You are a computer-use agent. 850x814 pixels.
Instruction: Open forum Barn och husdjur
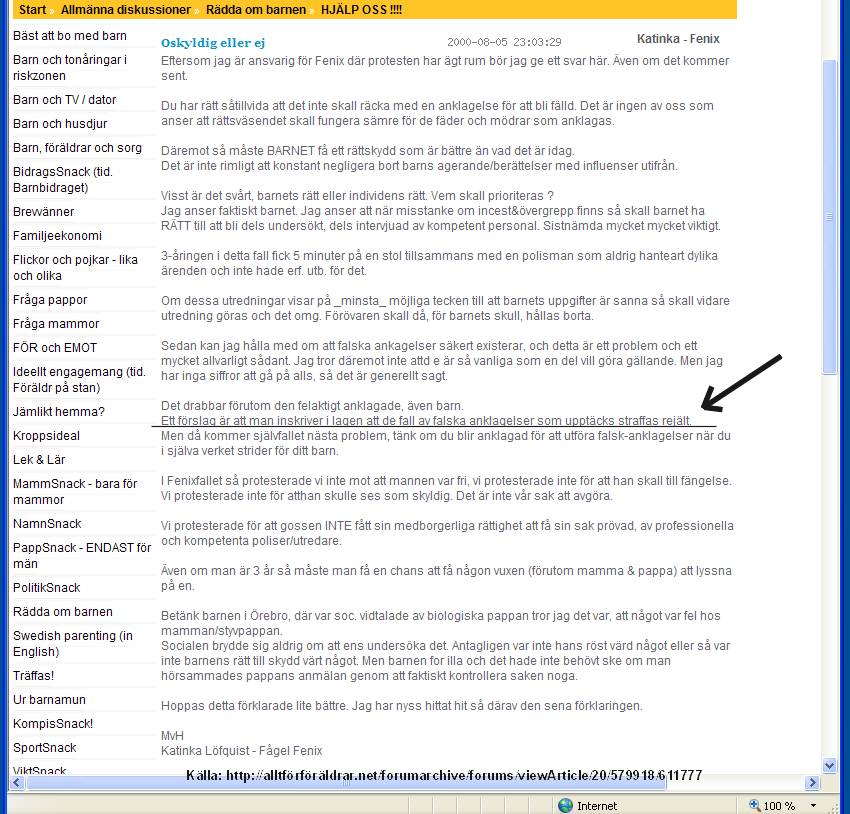[60, 124]
